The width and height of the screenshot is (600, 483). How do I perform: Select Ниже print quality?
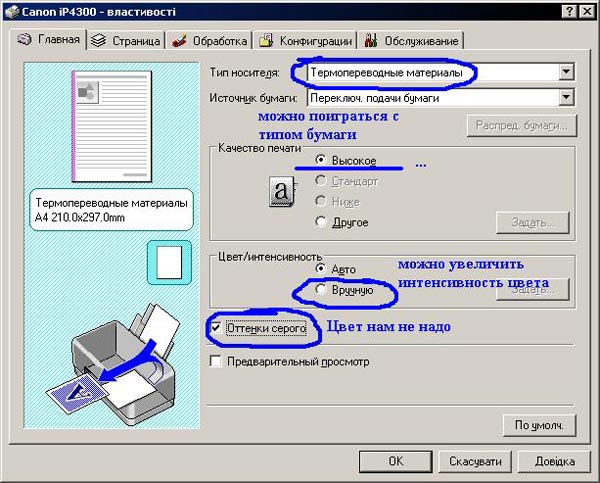[321, 201]
